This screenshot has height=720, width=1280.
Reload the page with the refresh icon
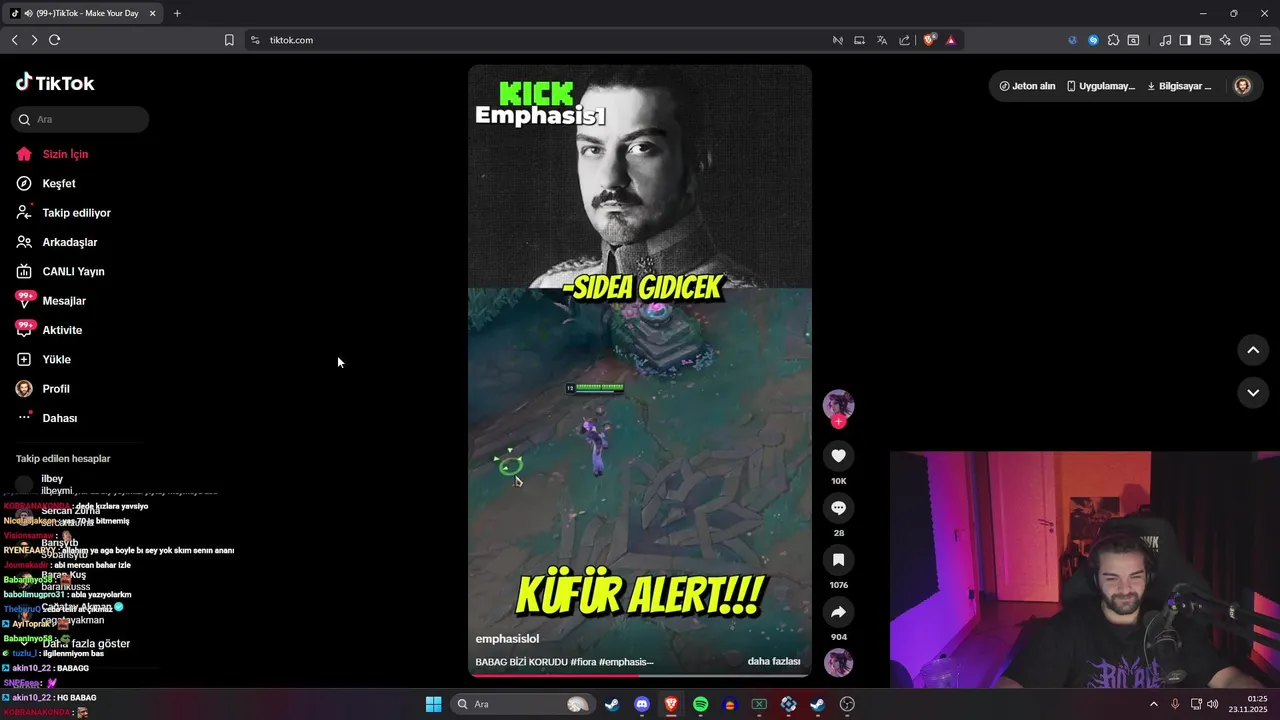click(x=54, y=40)
